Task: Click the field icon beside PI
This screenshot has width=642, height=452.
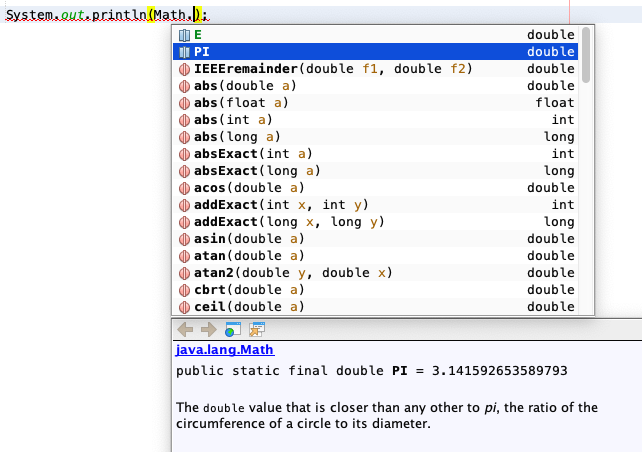Action: 184,52
